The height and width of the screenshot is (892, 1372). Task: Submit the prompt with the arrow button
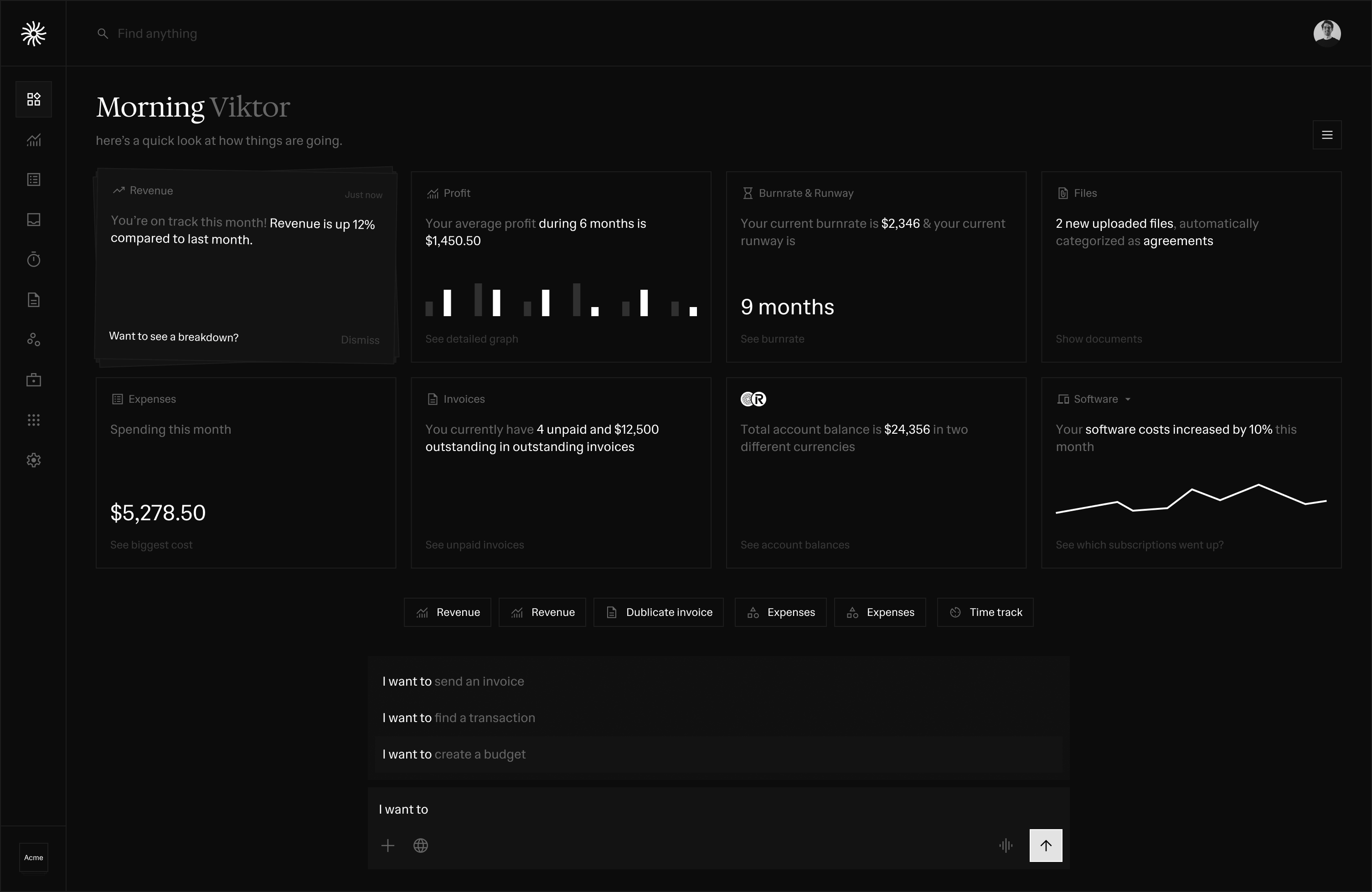[1046, 846]
